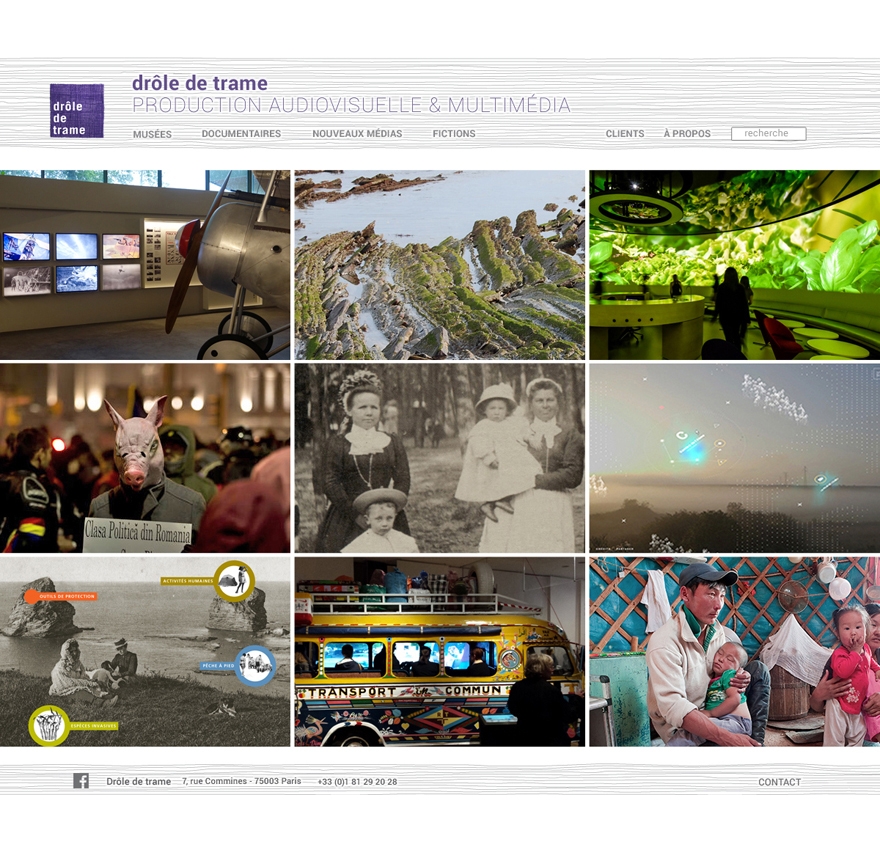Open the Musées menu item
The image size is (880, 852).
pyautogui.click(x=152, y=134)
